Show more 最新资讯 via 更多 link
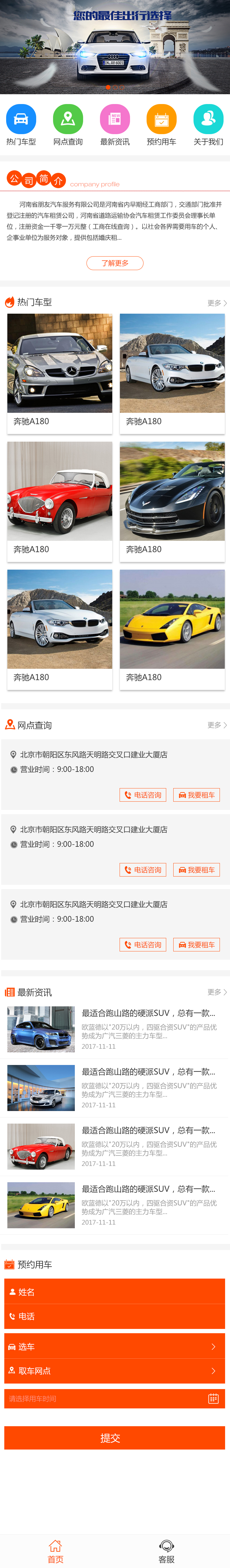Viewport: 230px width, 1568px height. pos(217,992)
